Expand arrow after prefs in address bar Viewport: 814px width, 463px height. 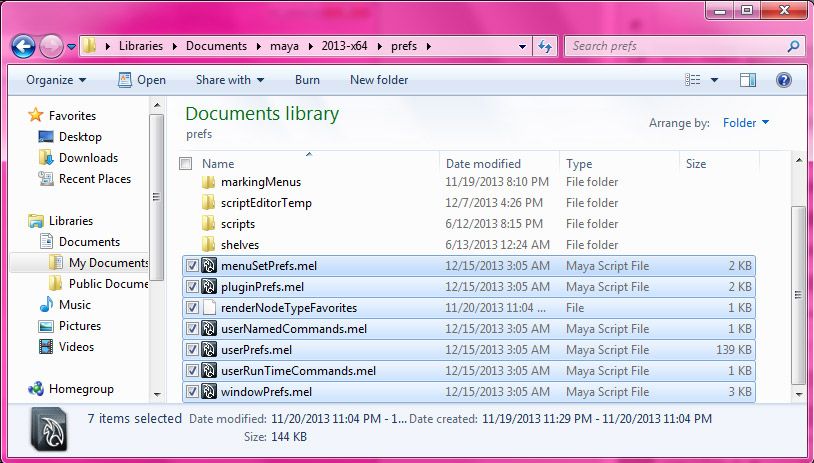428,46
